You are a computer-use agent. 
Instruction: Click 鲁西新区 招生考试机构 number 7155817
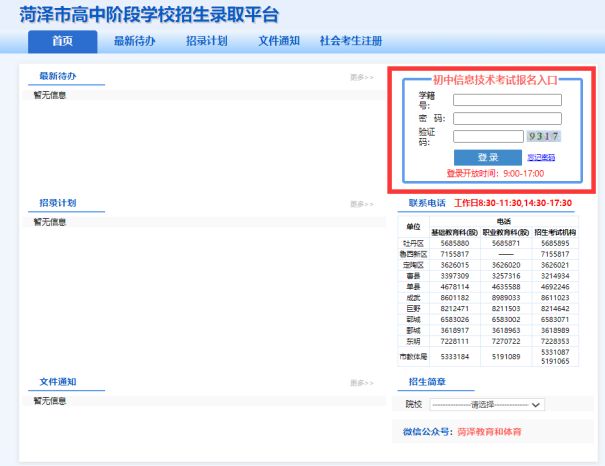pyautogui.click(x=555, y=254)
